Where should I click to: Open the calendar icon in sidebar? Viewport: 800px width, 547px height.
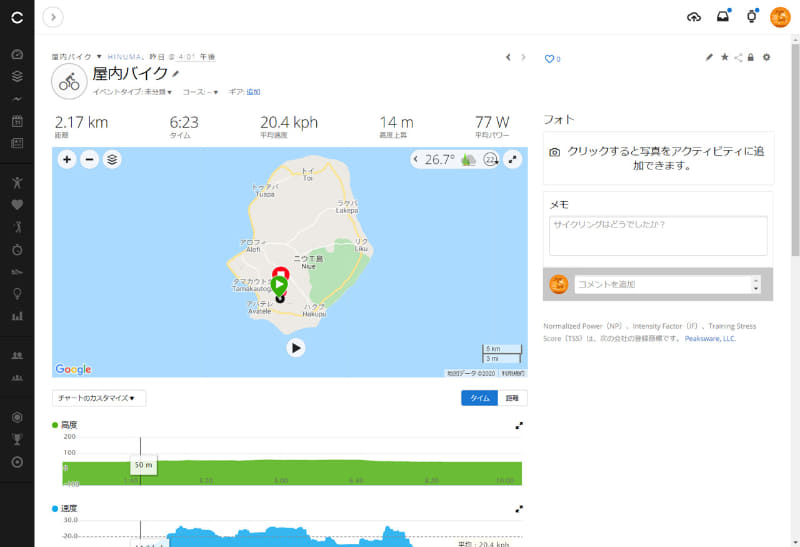pyautogui.click(x=17, y=121)
